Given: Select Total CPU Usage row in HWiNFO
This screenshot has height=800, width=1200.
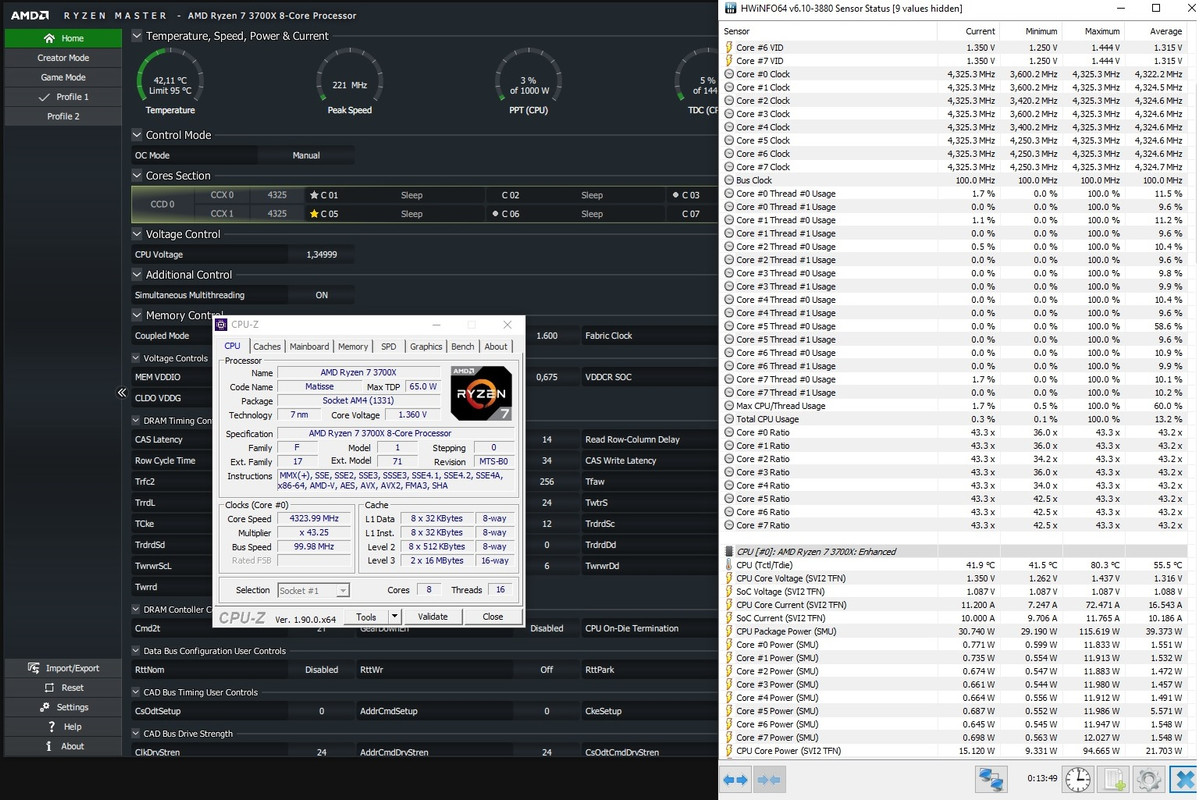Looking at the screenshot, I should click(x=958, y=419).
